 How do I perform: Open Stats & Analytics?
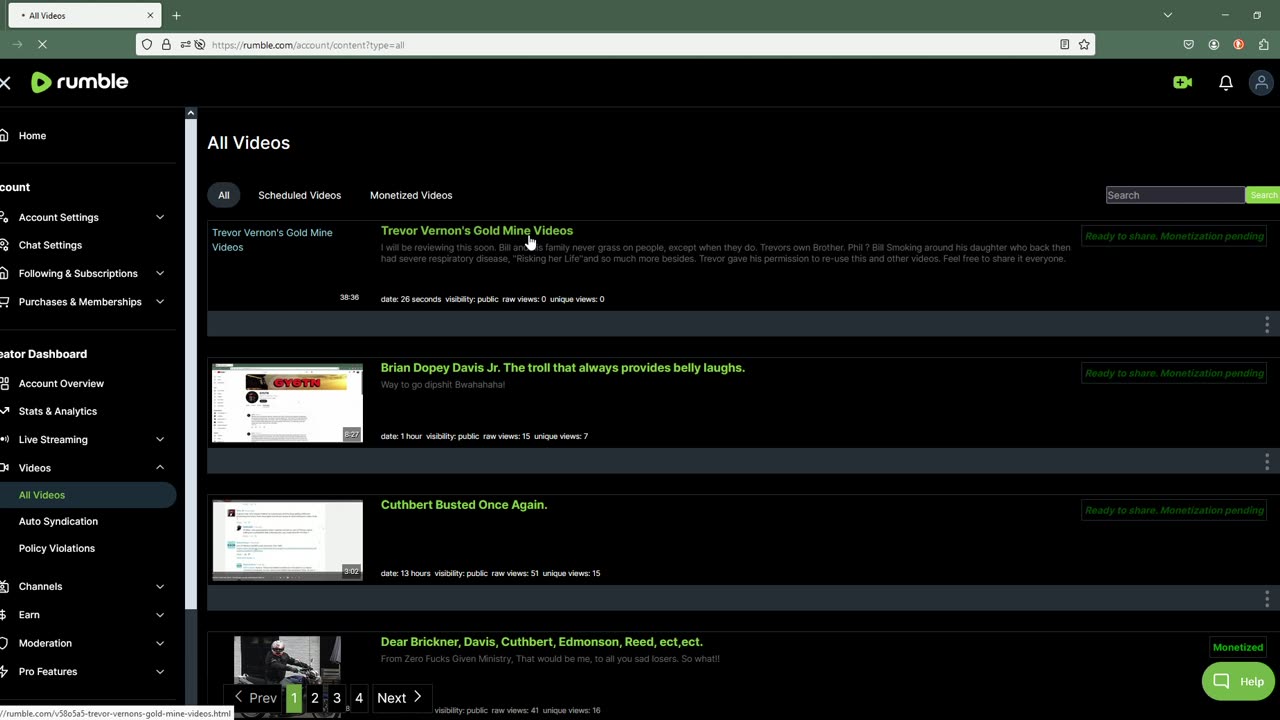click(x=58, y=411)
